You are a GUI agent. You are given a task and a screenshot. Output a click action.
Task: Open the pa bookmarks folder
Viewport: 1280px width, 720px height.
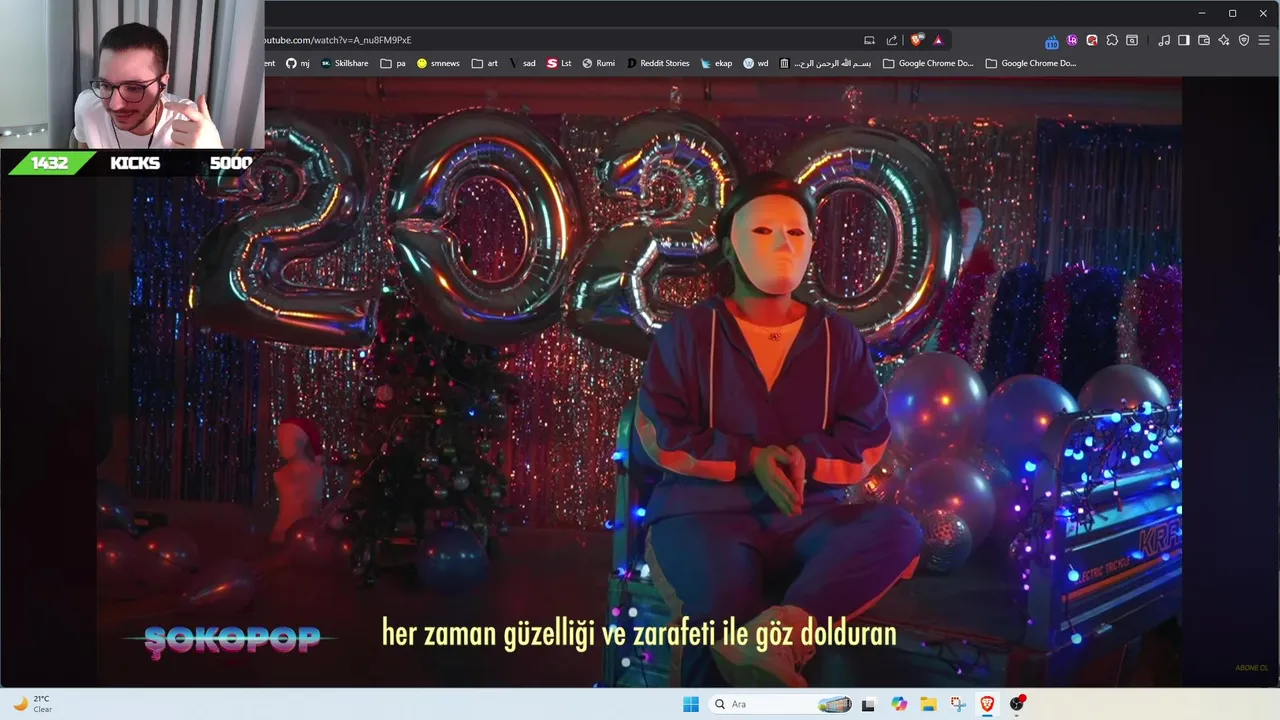click(393, 63)
